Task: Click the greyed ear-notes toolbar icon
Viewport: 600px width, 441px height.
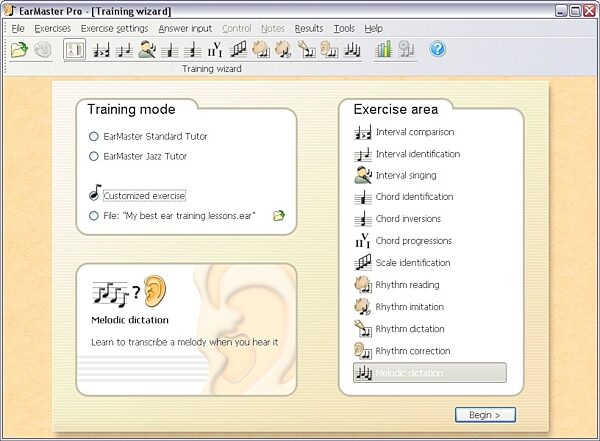Action: (406, 49)
